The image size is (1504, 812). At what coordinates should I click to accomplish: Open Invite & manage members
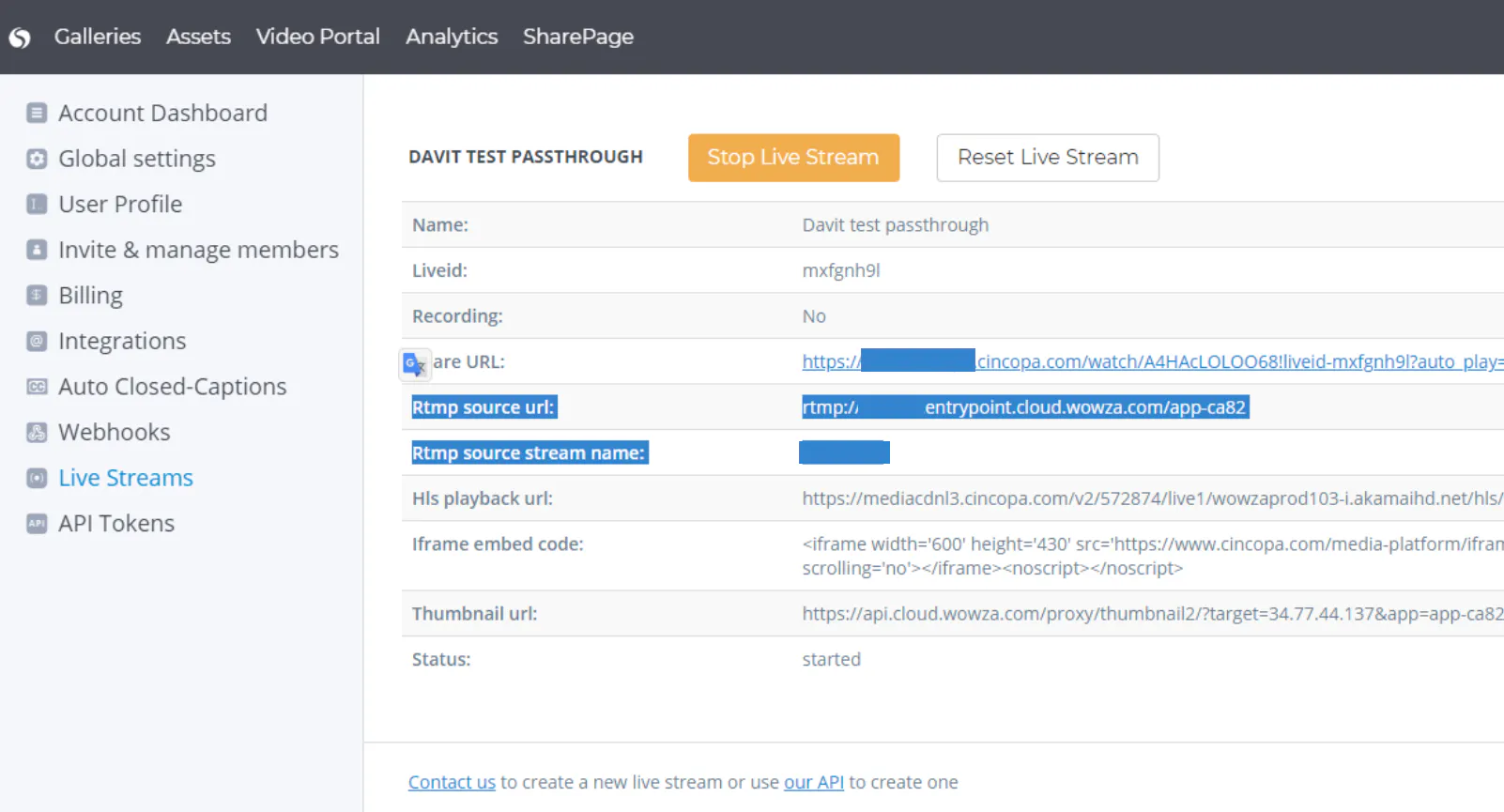(x=198, y=250)
